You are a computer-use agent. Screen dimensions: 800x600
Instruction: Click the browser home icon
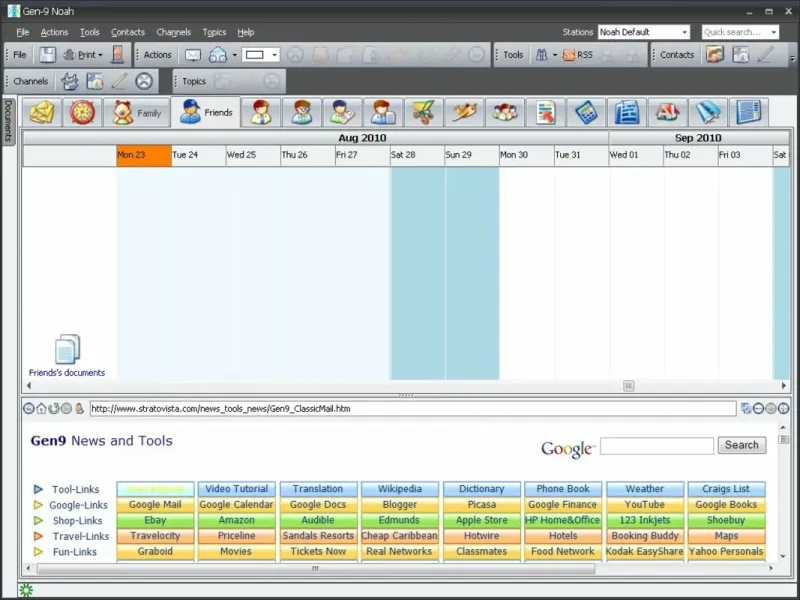tap(41, 408)
